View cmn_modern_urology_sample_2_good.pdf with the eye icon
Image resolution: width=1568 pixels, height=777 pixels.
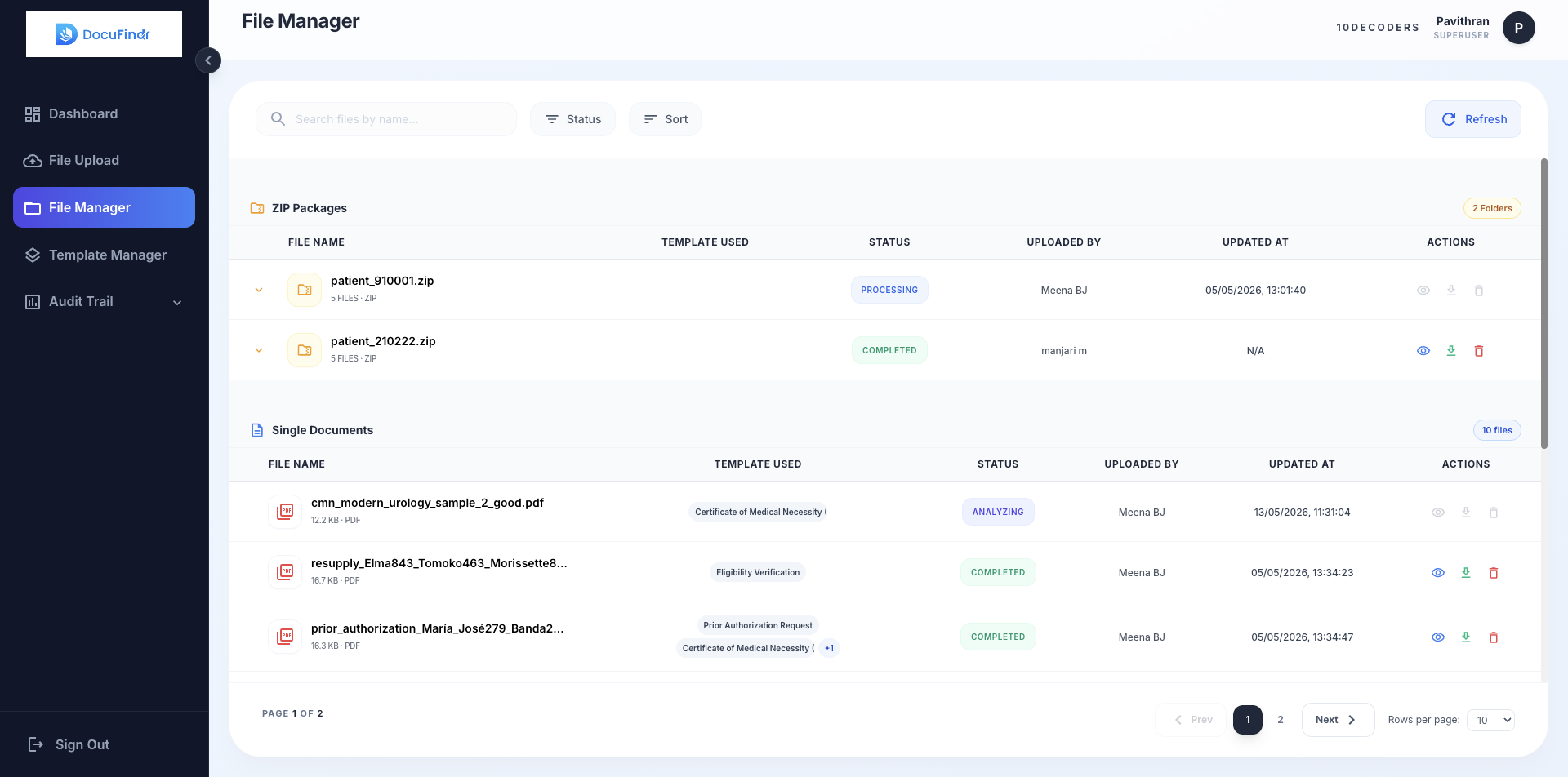1438,513
